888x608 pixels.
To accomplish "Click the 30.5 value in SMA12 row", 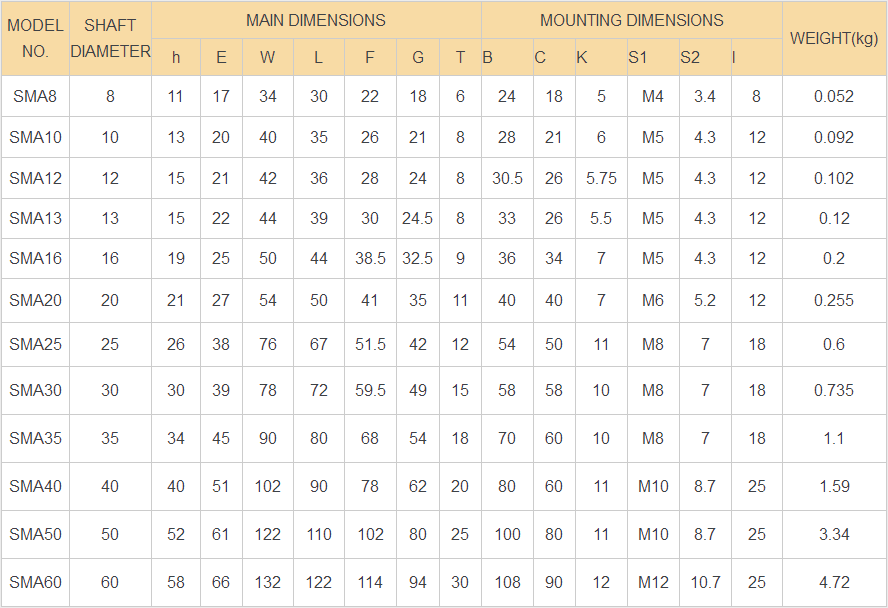I will (x=507, y=178).
